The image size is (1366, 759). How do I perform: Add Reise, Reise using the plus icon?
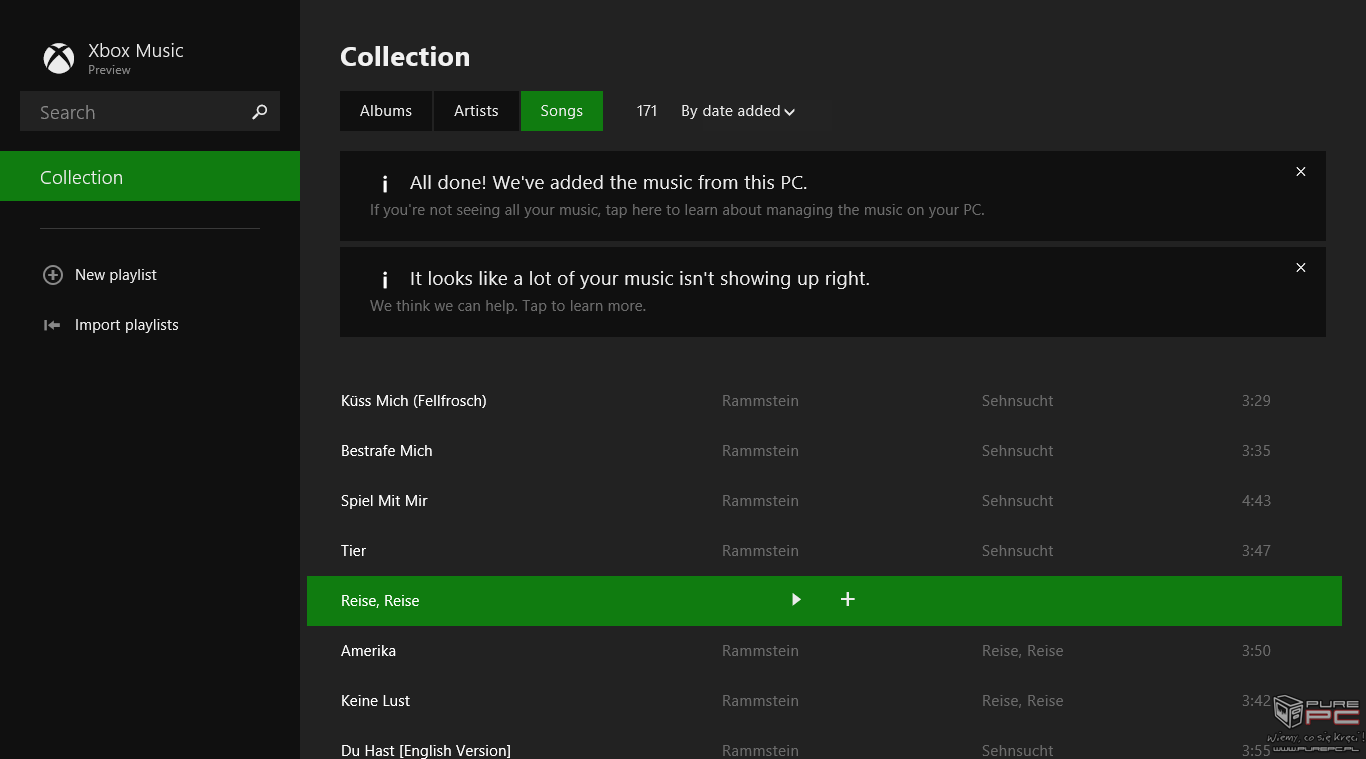pos(848,599)
